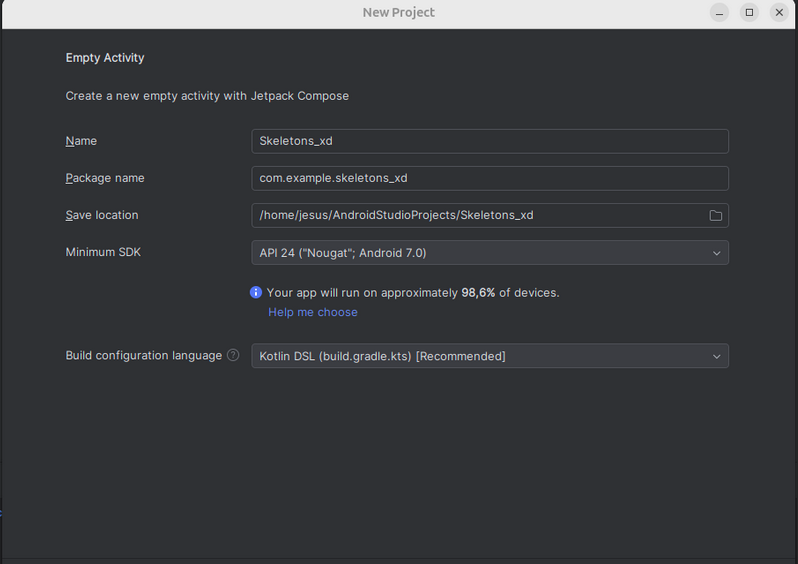Click the blue info icon near device percentage

click(x=256, y=292)
